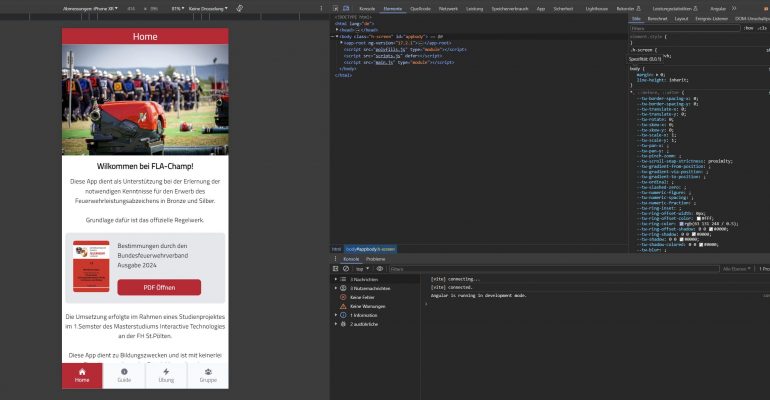Switch to the Speicherverbrauch tab
Image resolution: width=770 pixels, height=400 pixels.
click(510, 8)
